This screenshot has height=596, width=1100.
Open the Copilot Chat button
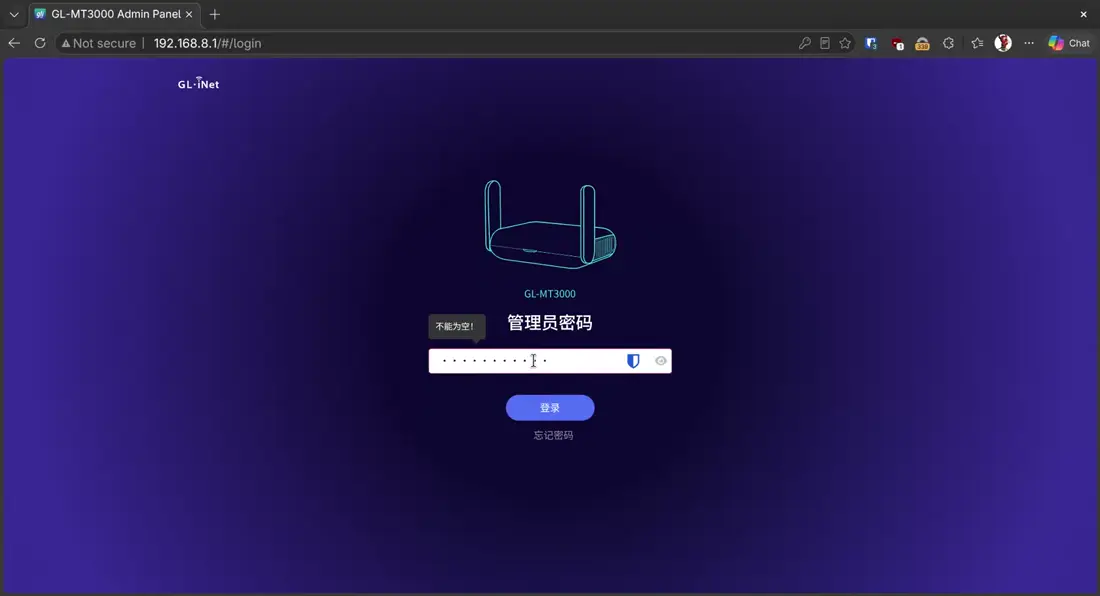[1069, 43]
